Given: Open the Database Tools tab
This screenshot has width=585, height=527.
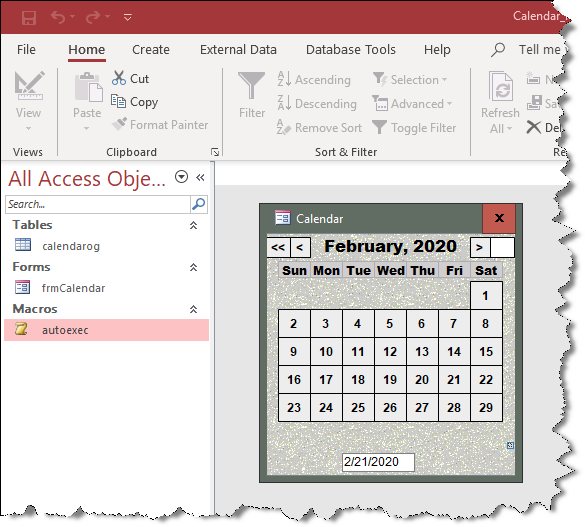Looking at the screenshot, I should click(351, 50).
